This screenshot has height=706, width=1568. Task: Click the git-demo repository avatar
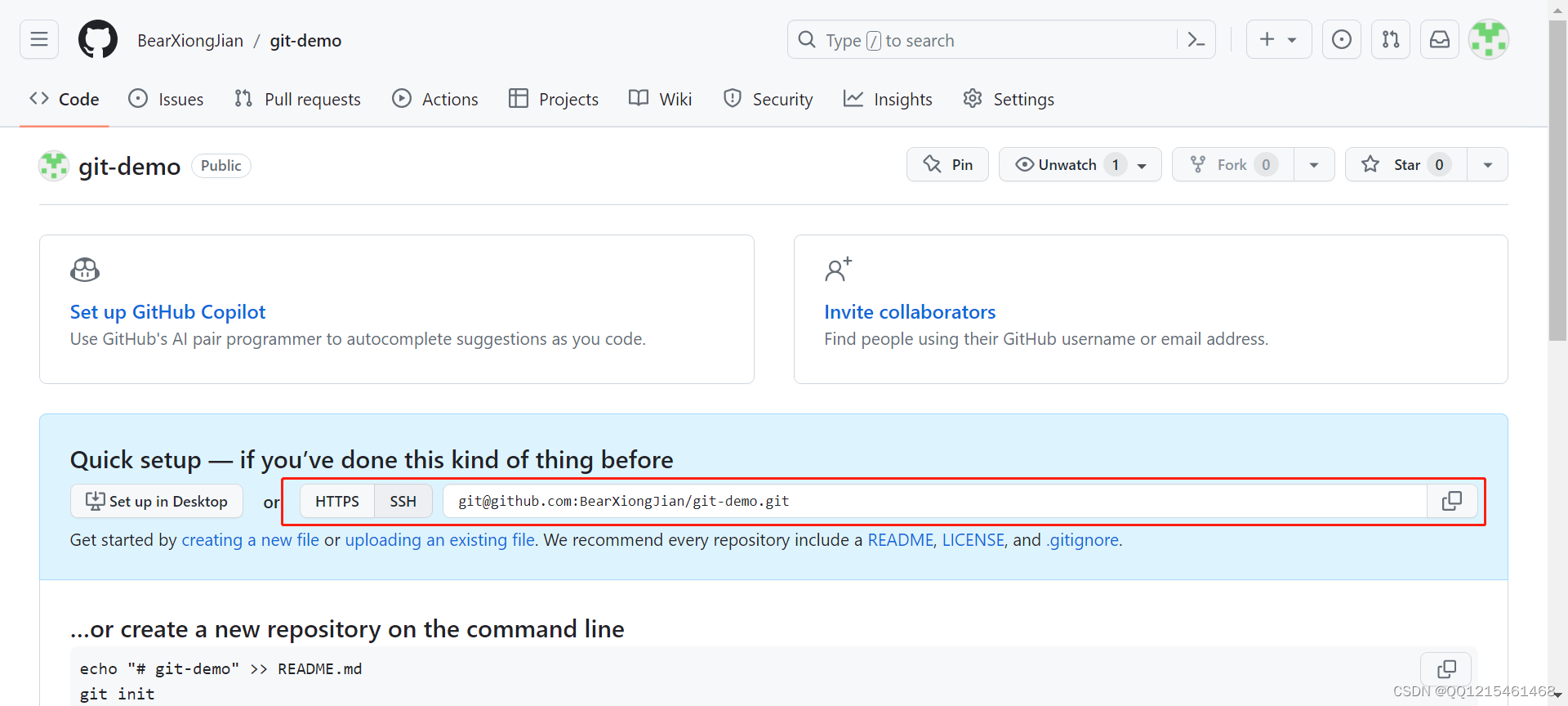coord(54,166)
